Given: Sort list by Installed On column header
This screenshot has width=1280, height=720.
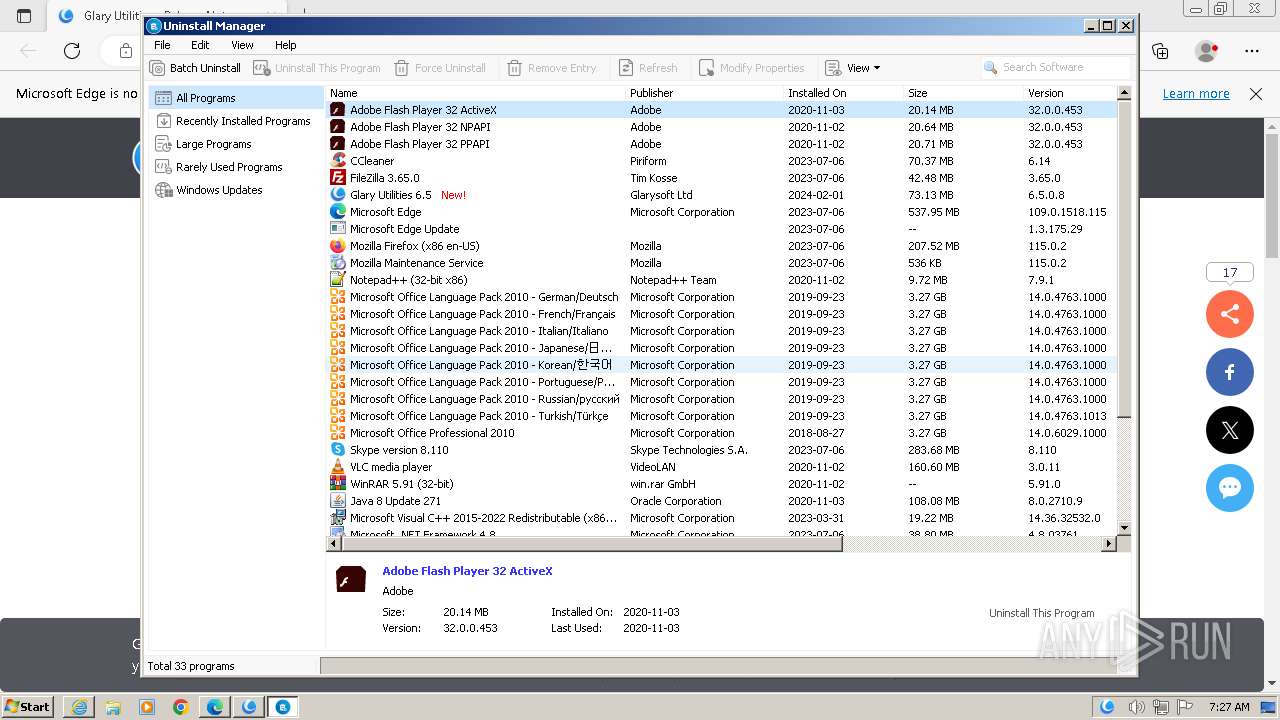Looking at the screenshot, I should (x=844, y=93).
